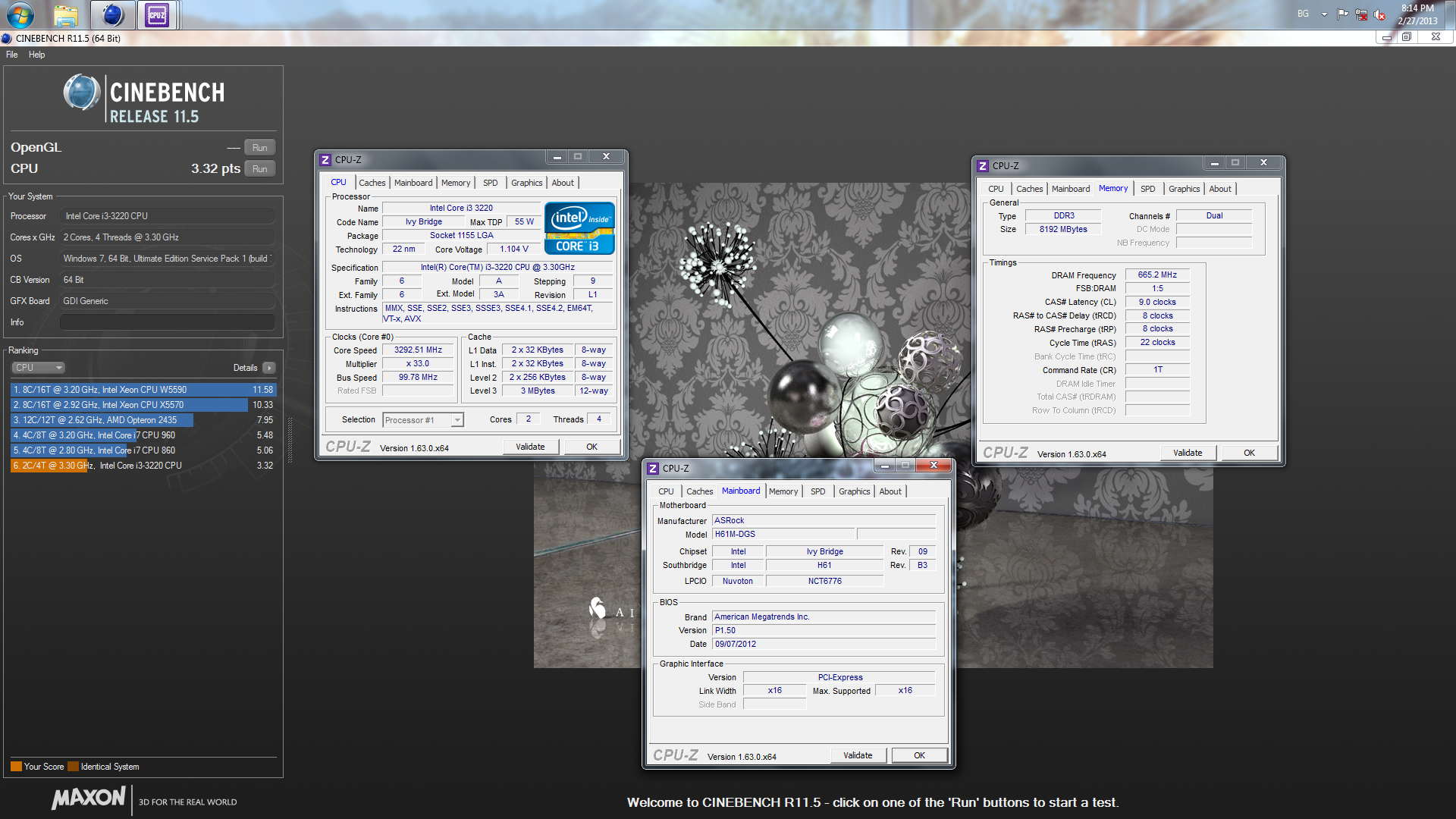The height and width of the screenshot is (819, 1456).
Task: Open Action Center flag icon
Action: point(1342,14)
